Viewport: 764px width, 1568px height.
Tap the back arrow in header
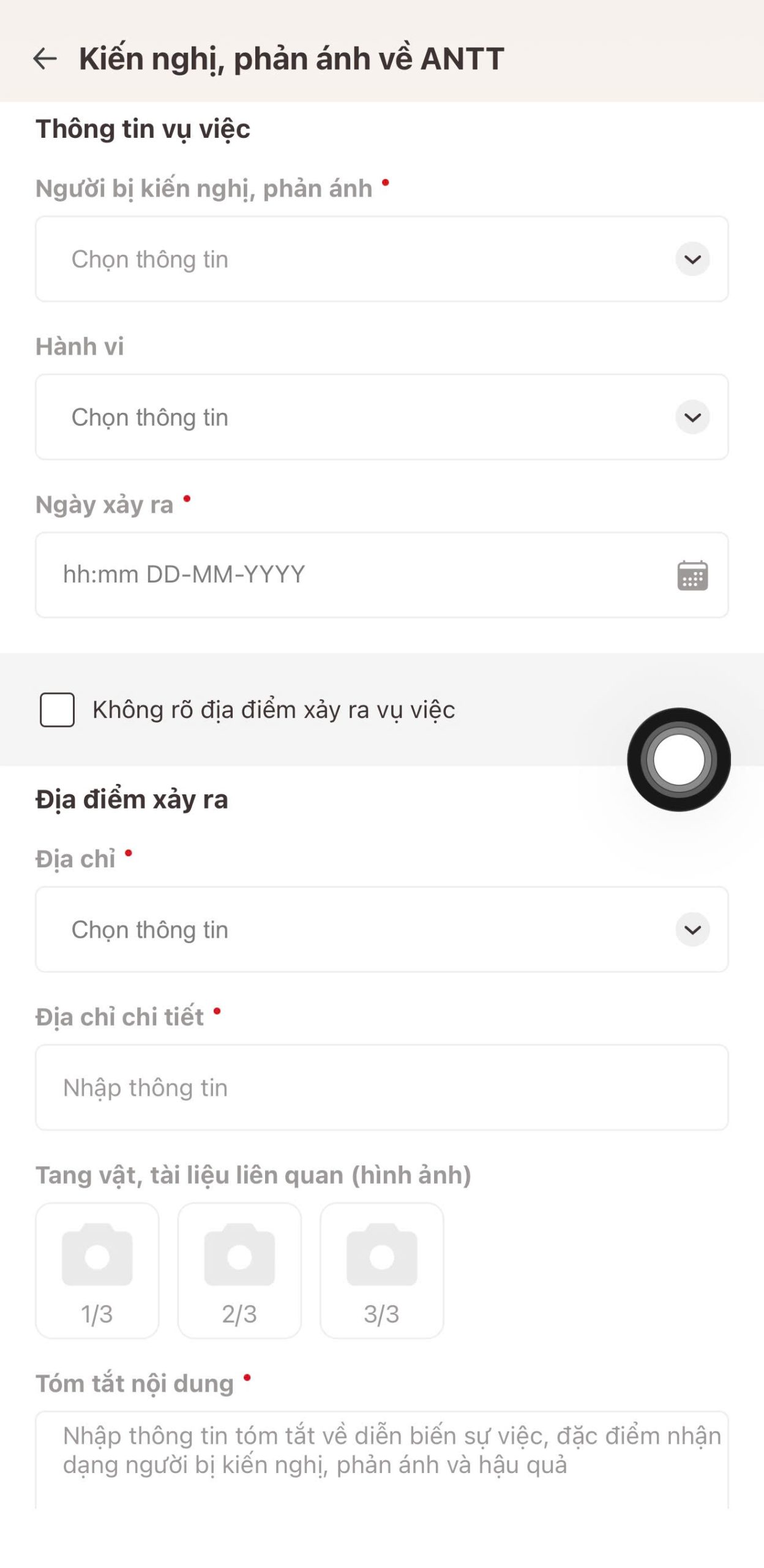[45, 59]
